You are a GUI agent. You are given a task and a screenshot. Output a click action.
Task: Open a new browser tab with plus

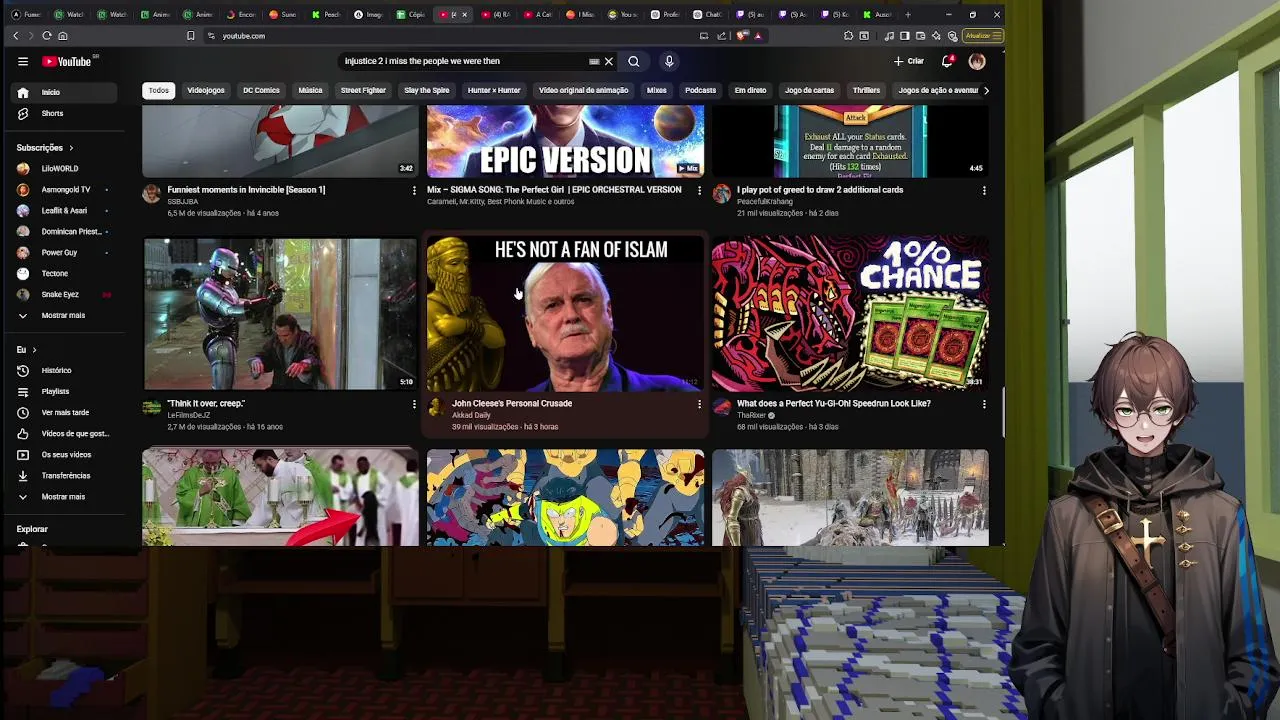tap(908, 14)
